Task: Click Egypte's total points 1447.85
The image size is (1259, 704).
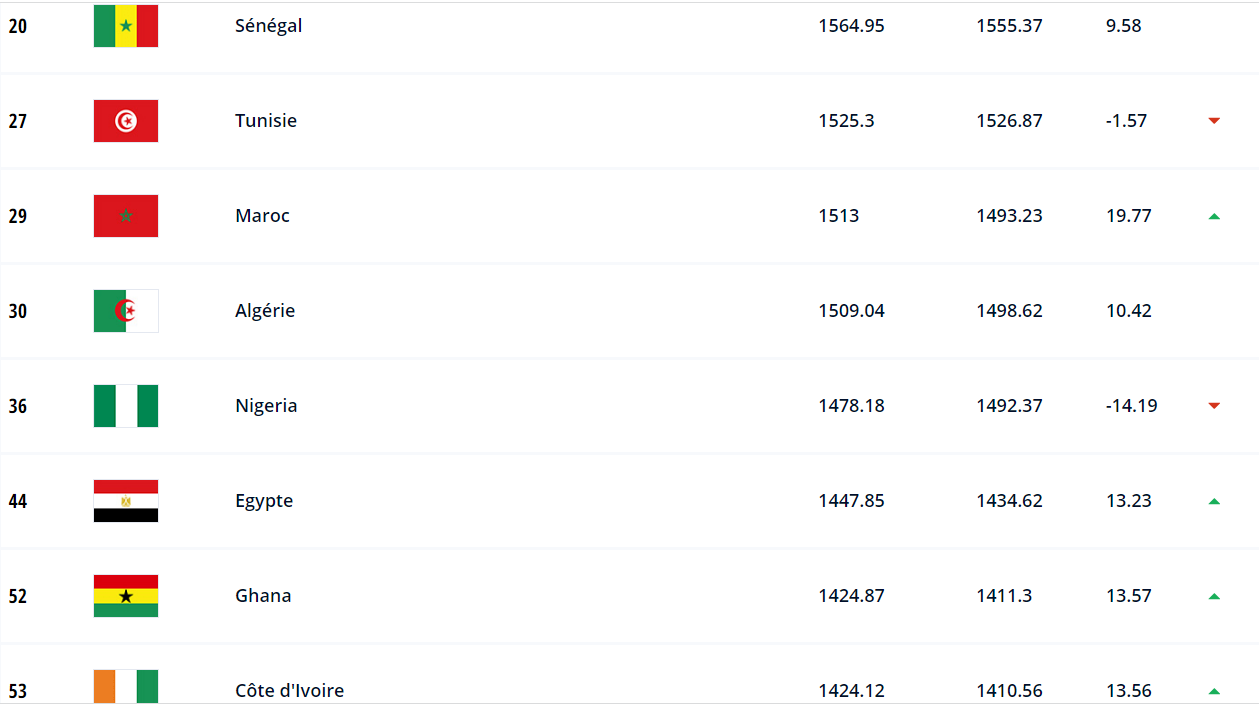Action: point(851,501)
